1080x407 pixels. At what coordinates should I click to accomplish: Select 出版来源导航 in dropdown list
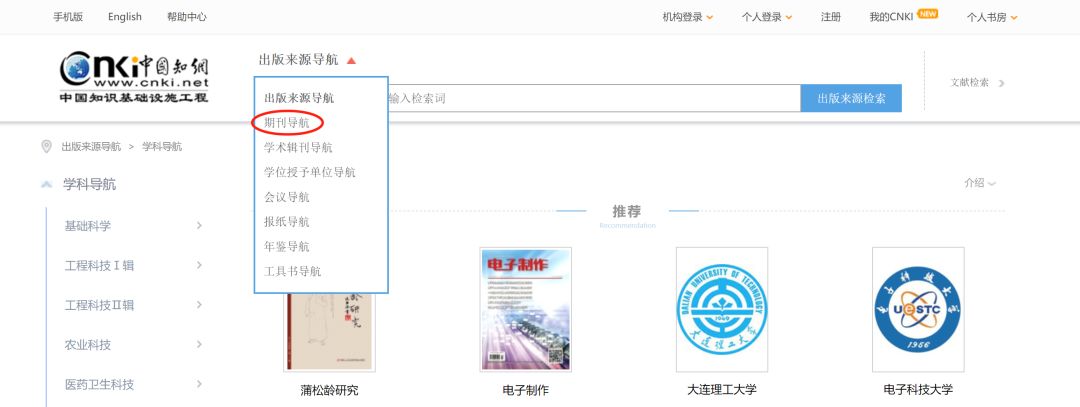(x=299, y=98)
